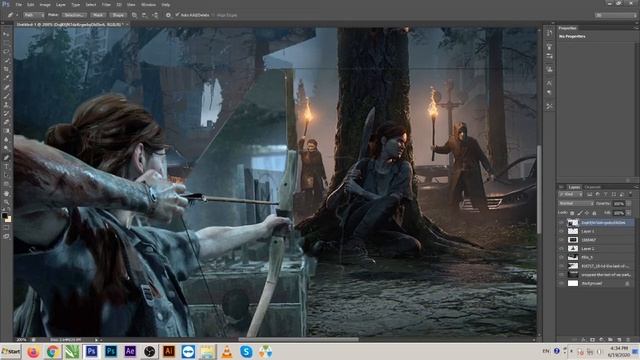Open the workspace switcher dropdown
640x360 pixels.
point(616,15)
